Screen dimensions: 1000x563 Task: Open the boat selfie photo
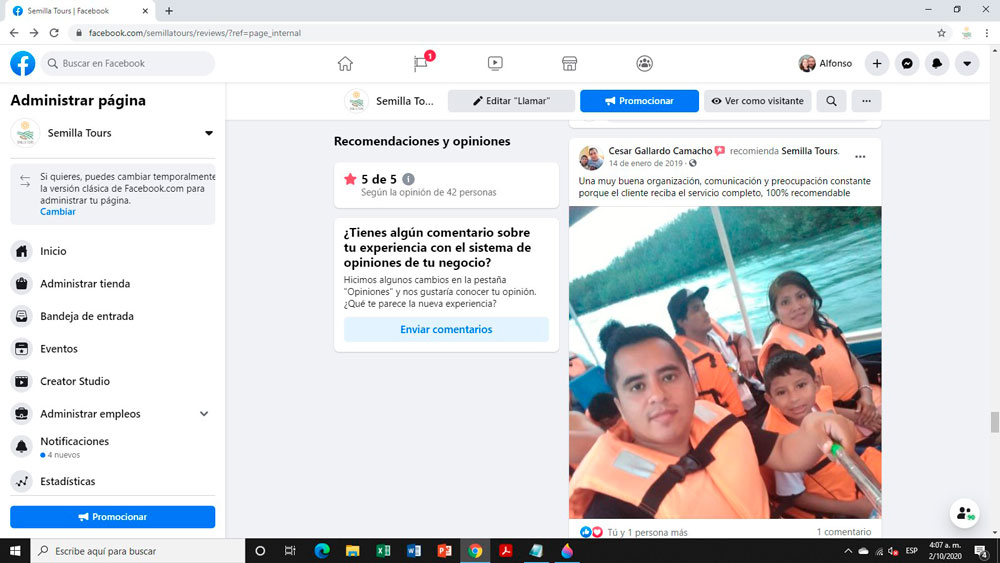725,362
